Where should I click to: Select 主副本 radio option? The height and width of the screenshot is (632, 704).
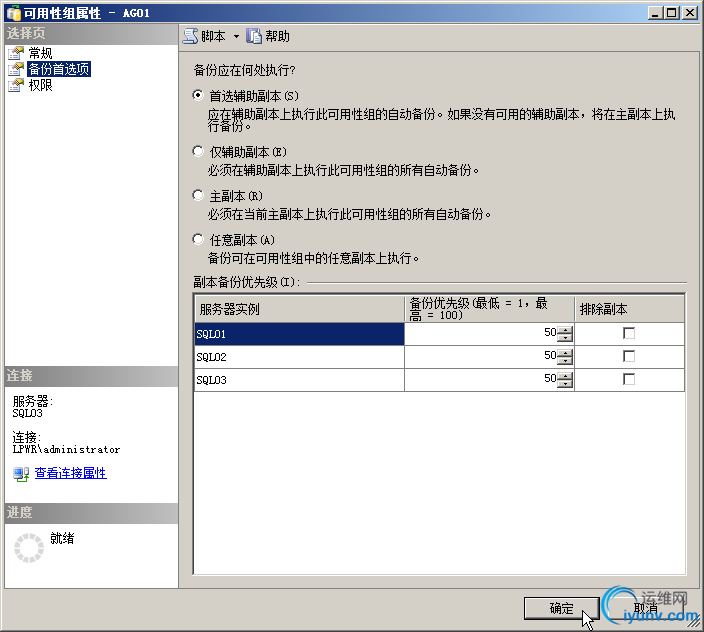coord(198,195)
